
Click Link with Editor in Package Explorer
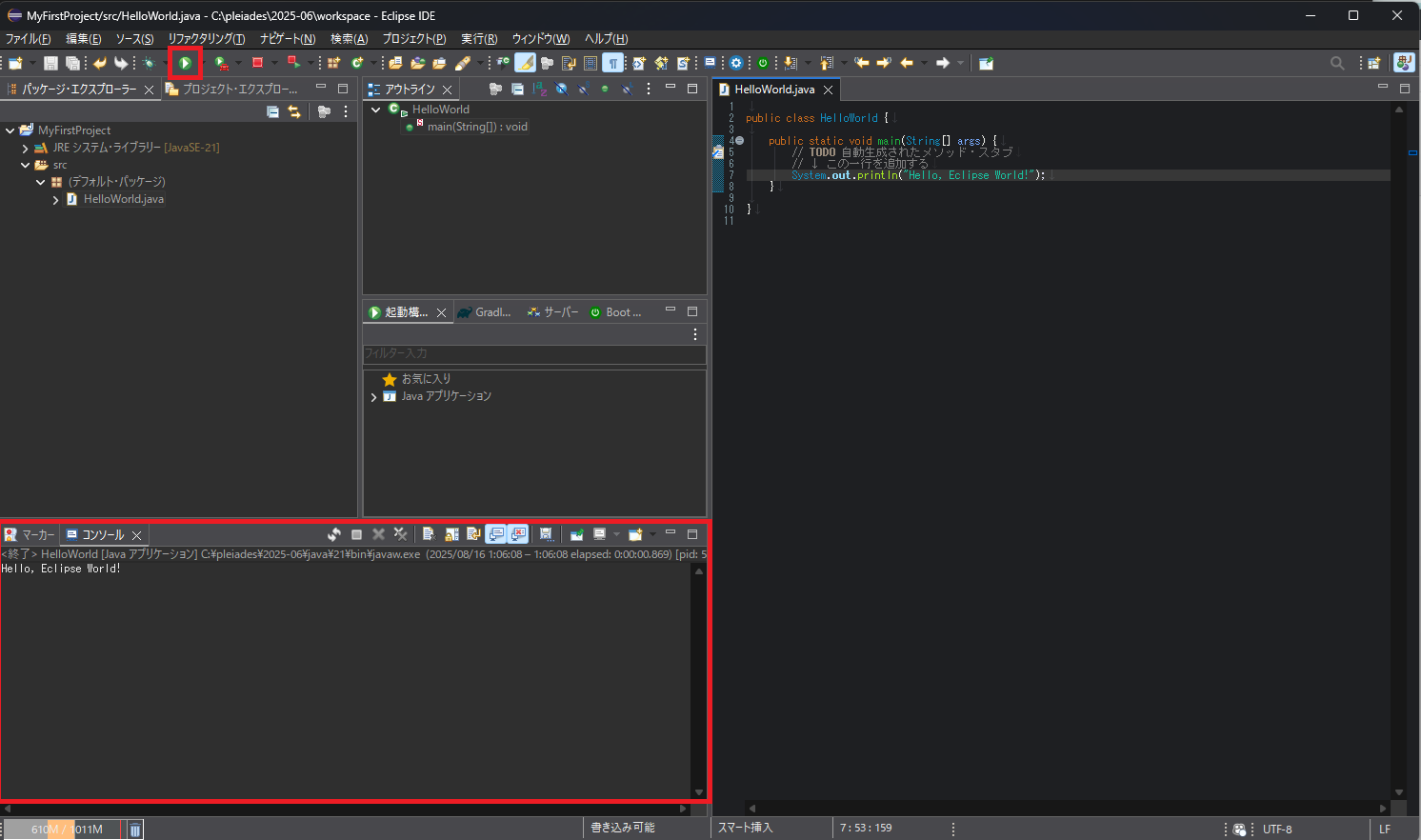coord(294,111)
